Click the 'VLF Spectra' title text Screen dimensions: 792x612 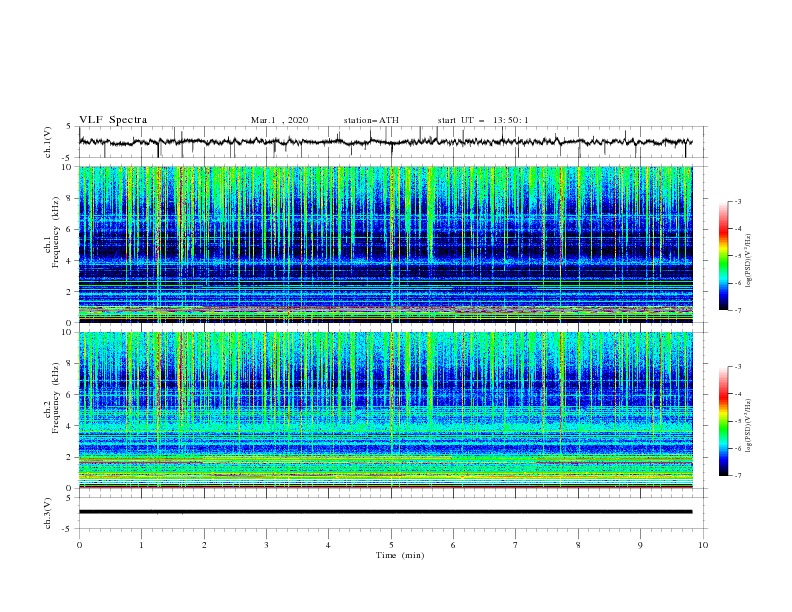click(x=113, y=120)
